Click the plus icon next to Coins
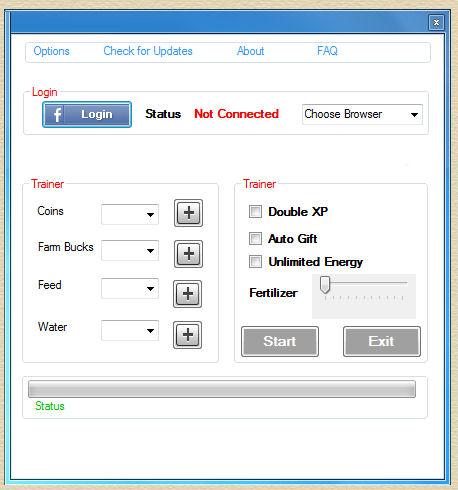458x490 pixels. [x=188, y=213]
